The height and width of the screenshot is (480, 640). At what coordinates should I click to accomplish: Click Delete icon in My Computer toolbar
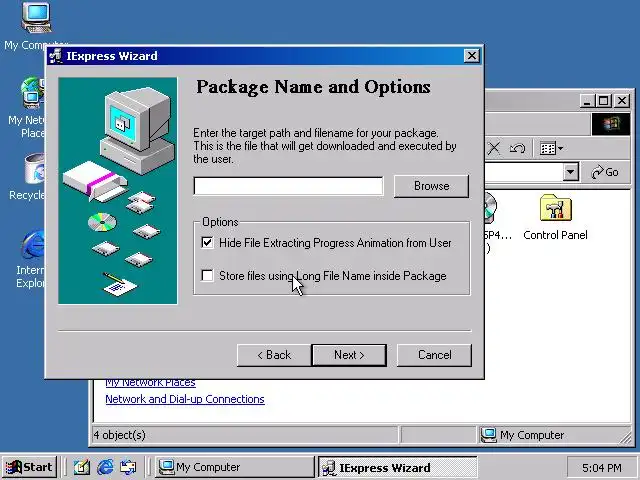click(494, 148)
